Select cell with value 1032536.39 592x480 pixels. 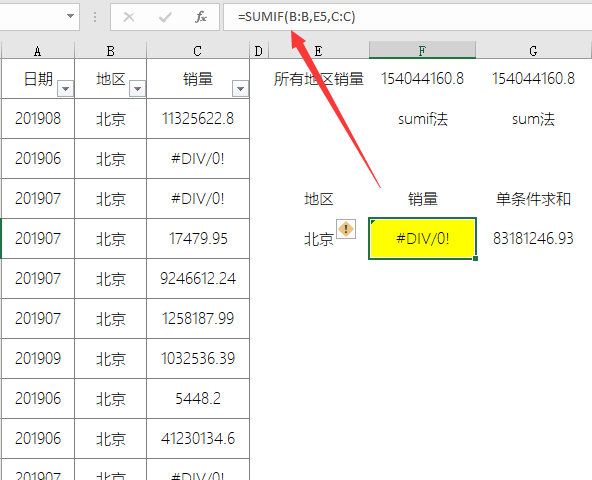(x=198, y=358)
